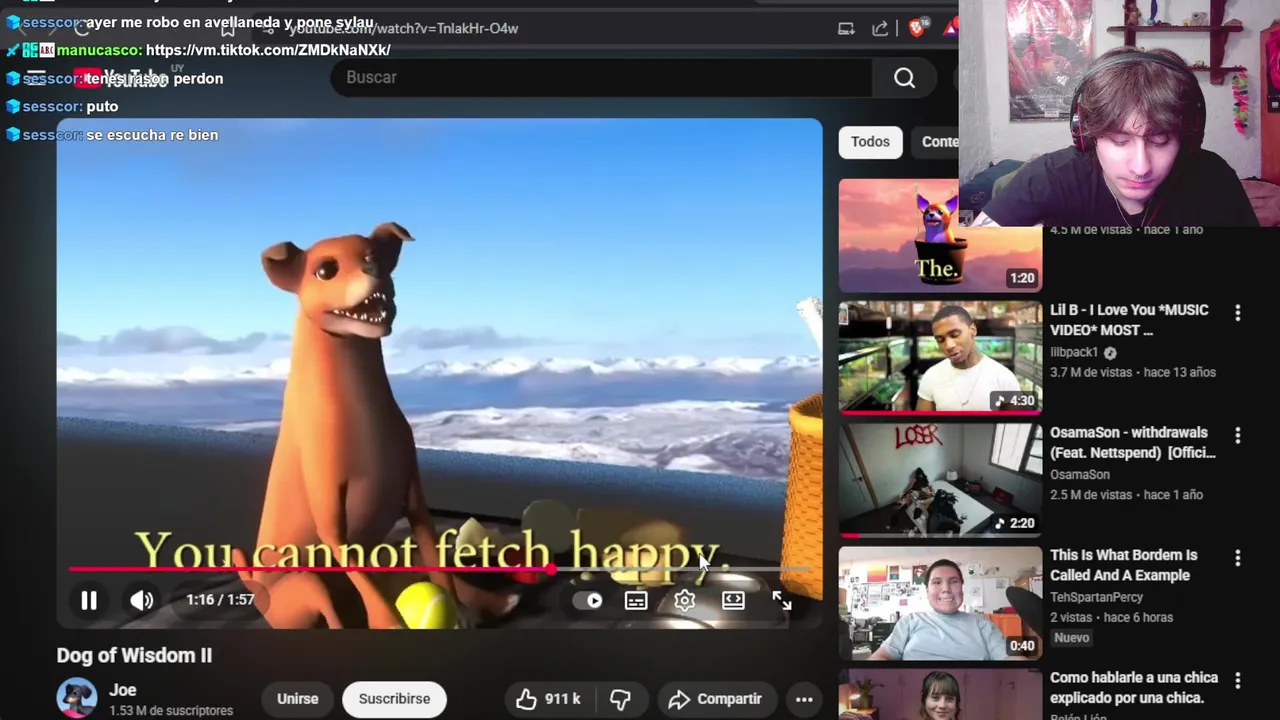The image size is (1280, 720).
Task: Click the 4:30 duration badge on Lil B thumbnail
Action: (1014, 401)
